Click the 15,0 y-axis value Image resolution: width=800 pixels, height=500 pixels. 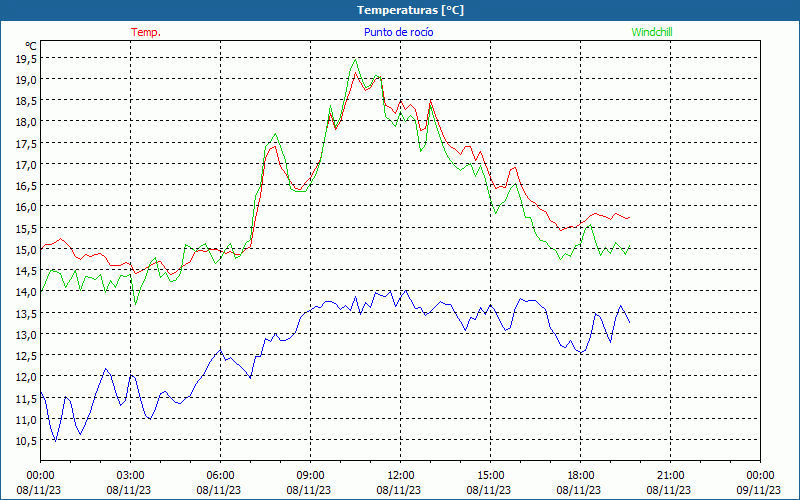(x=26, y=249)
